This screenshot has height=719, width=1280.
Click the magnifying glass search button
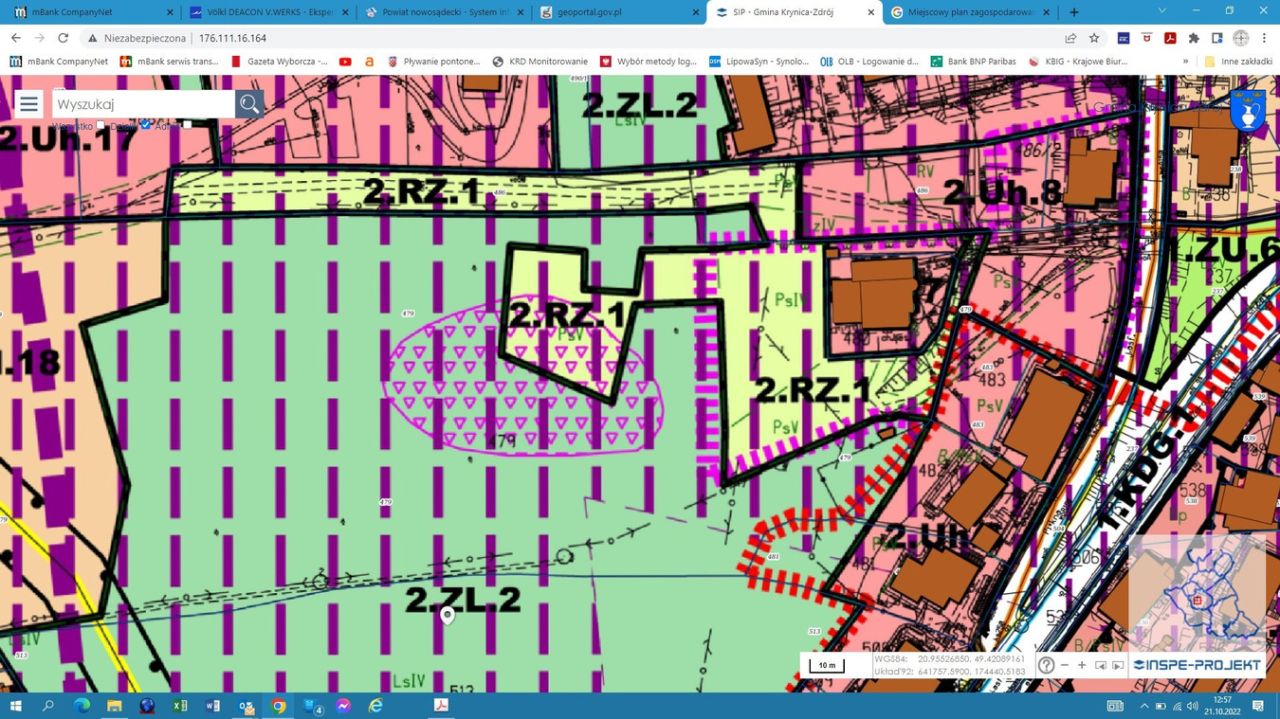click(x=249, y=104)
